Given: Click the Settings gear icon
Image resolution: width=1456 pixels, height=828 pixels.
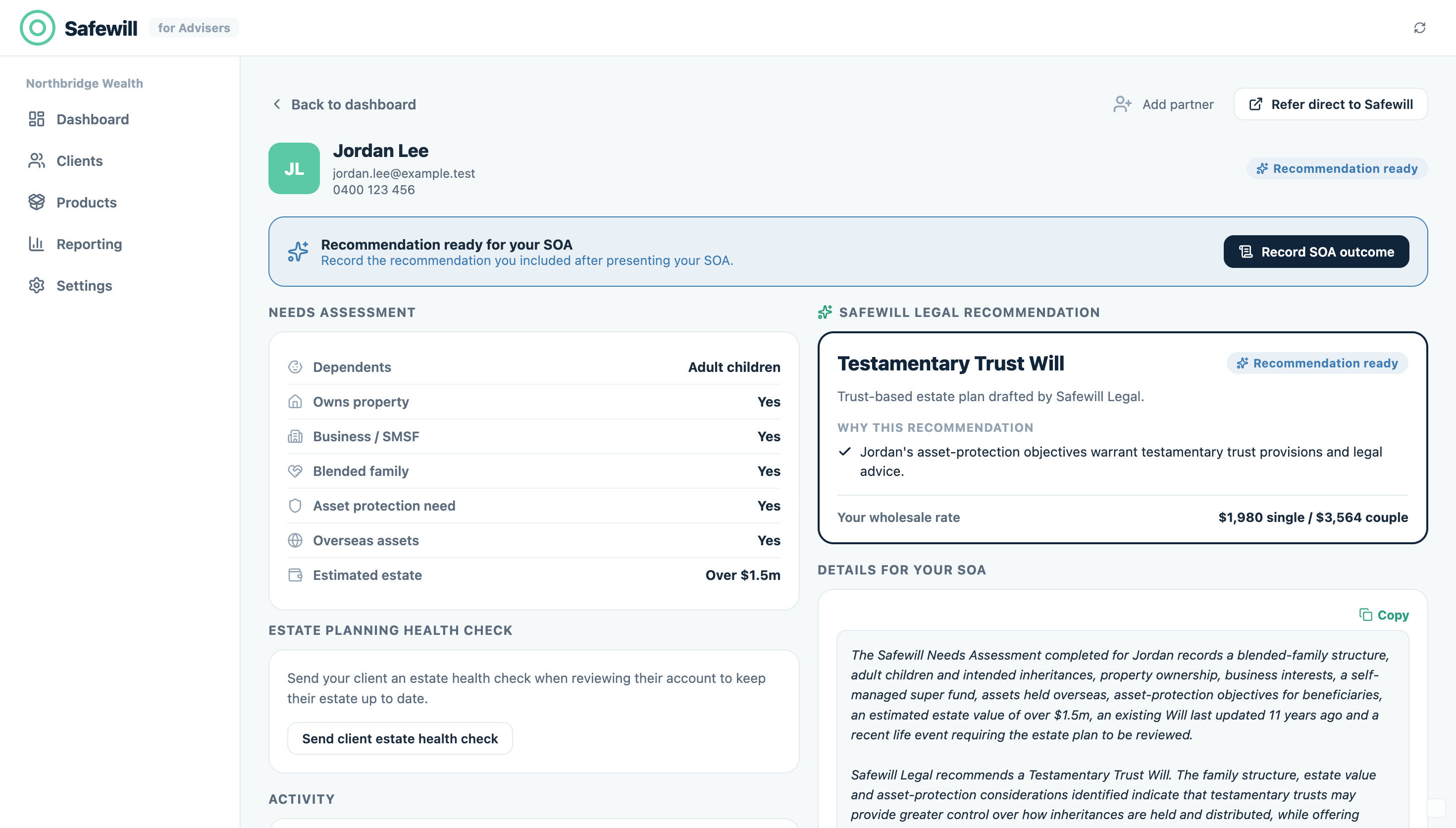Looking at the screenshot, I should tap(36, 285).
